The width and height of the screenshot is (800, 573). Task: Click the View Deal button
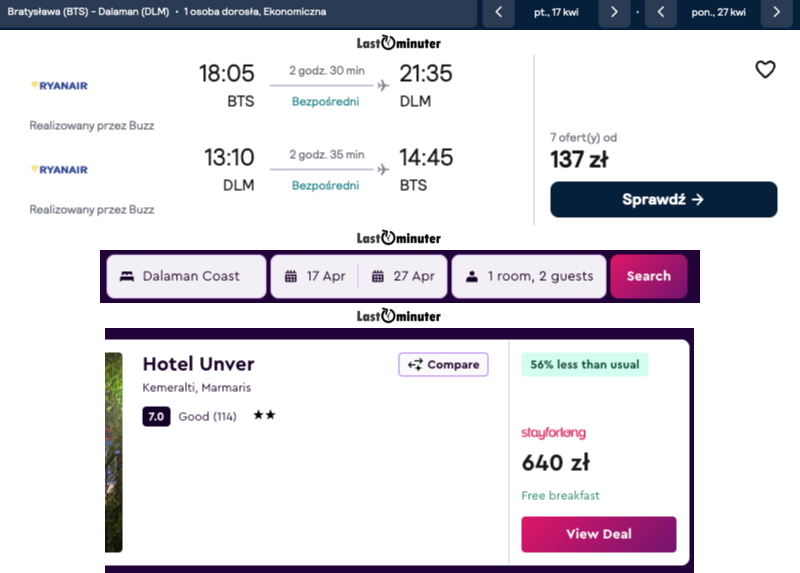point(598,534)
